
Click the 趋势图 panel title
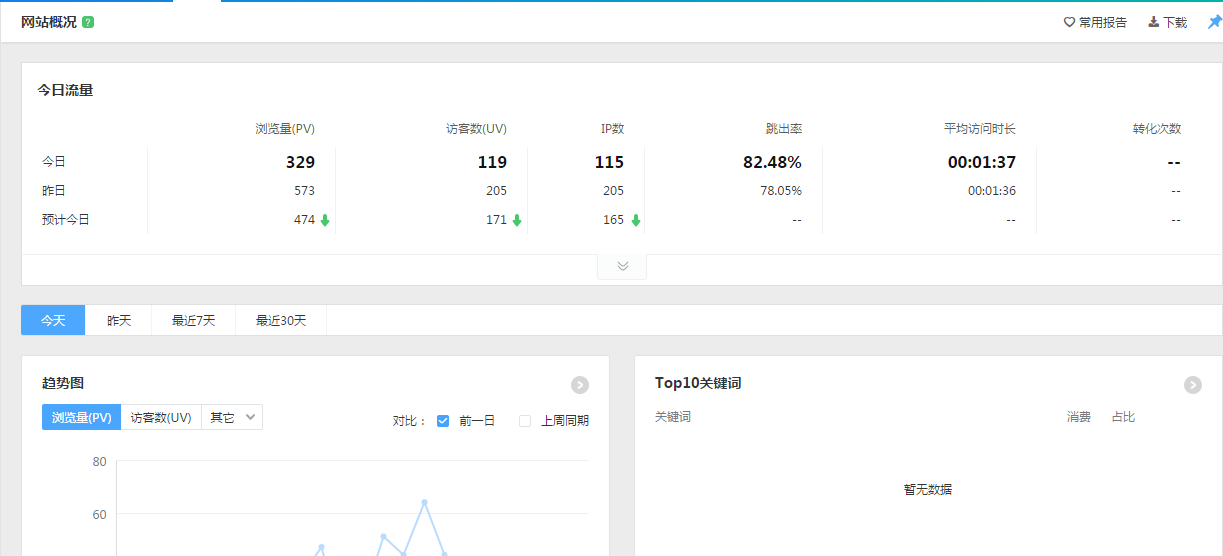click(x=63, y=383)
